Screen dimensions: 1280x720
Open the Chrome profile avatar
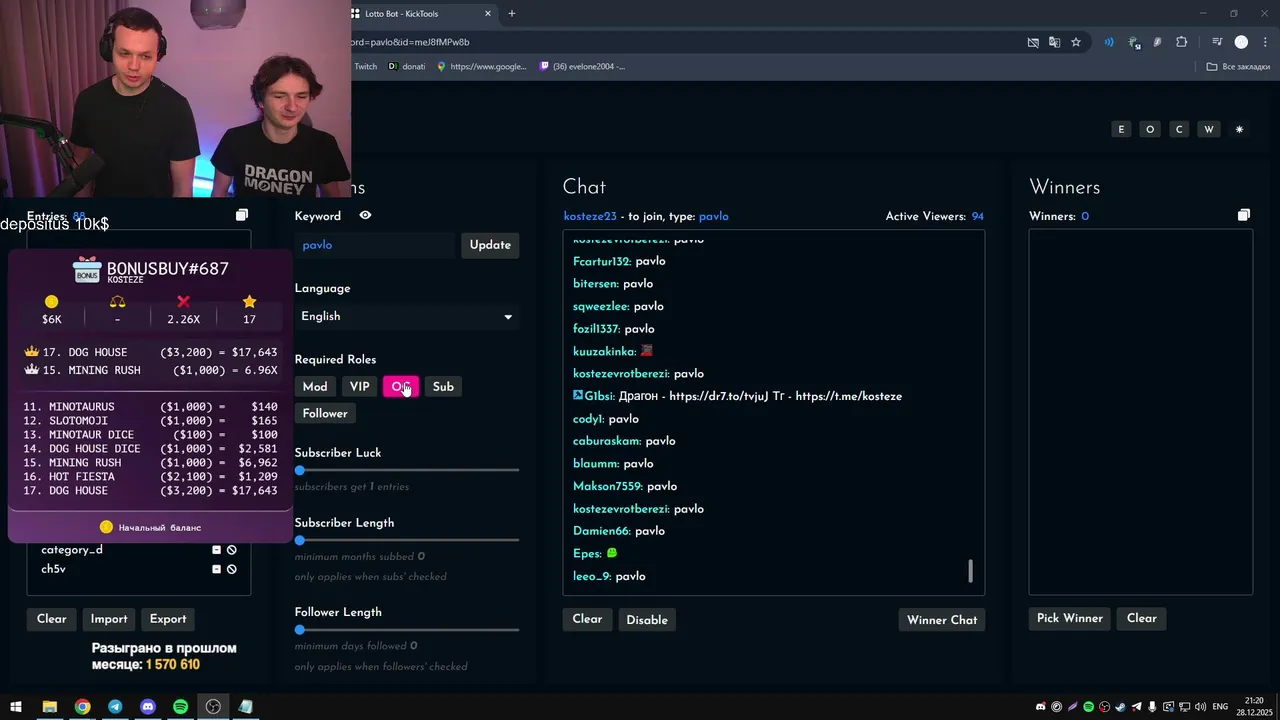(1241, 42)
